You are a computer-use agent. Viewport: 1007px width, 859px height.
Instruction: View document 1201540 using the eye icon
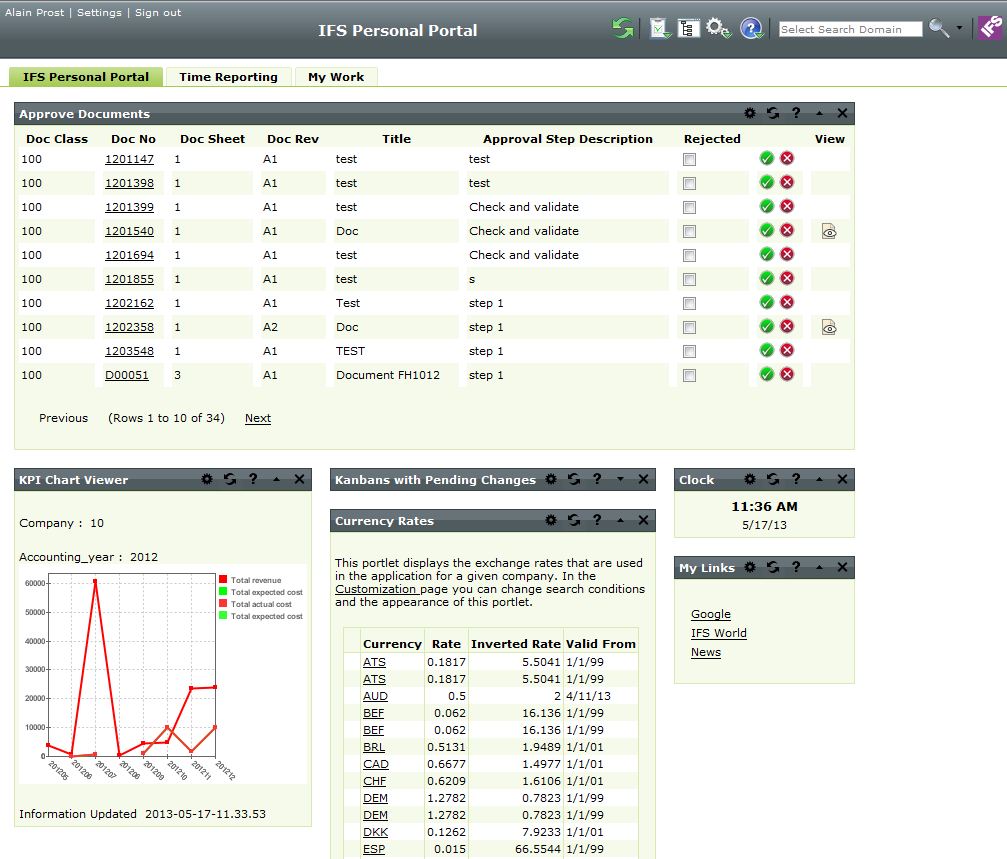[829, 231]
